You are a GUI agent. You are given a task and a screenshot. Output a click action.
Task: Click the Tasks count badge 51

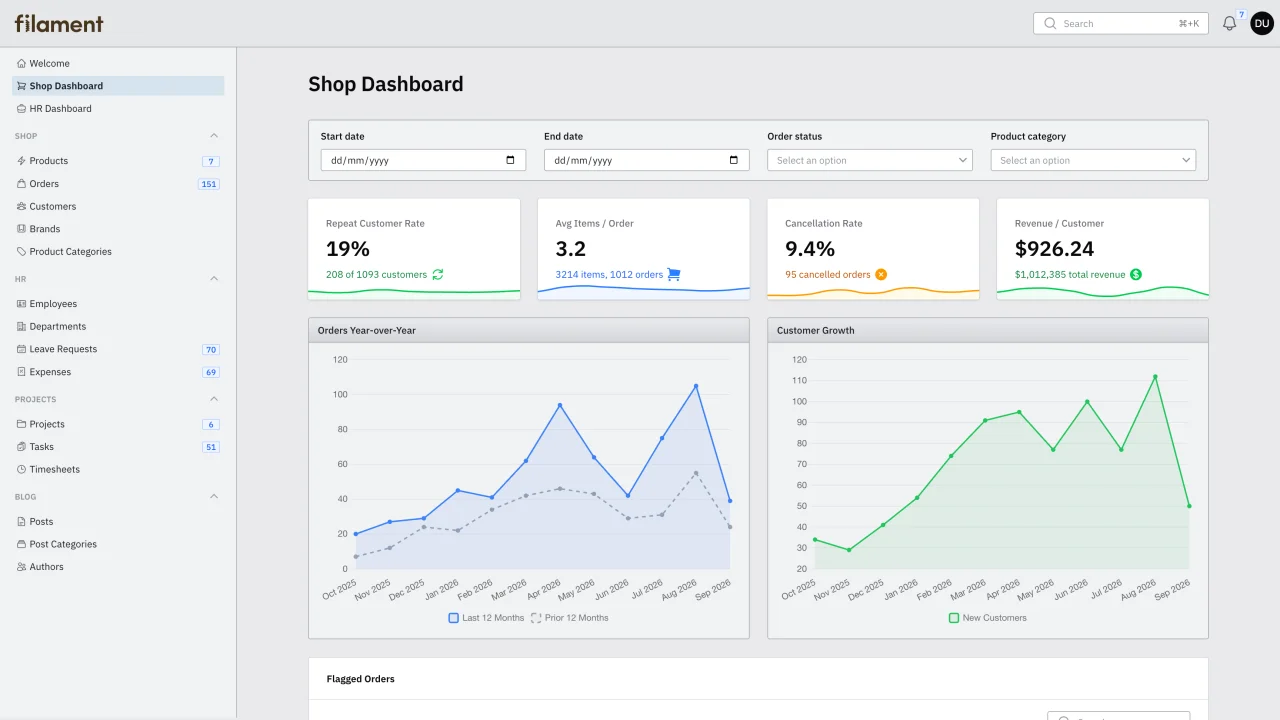tap(211, 447)
